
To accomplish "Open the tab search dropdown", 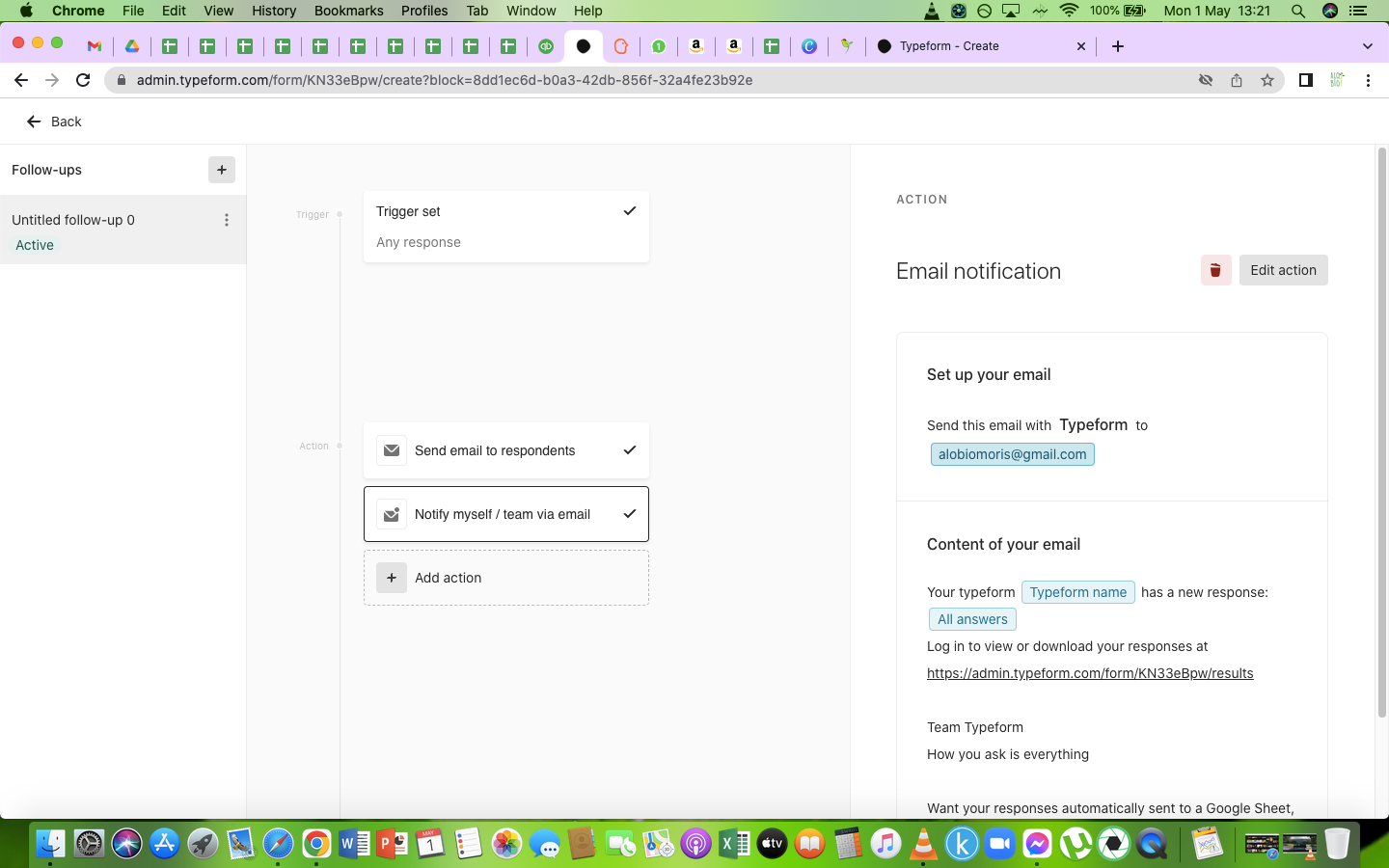I will (1368, 46).
